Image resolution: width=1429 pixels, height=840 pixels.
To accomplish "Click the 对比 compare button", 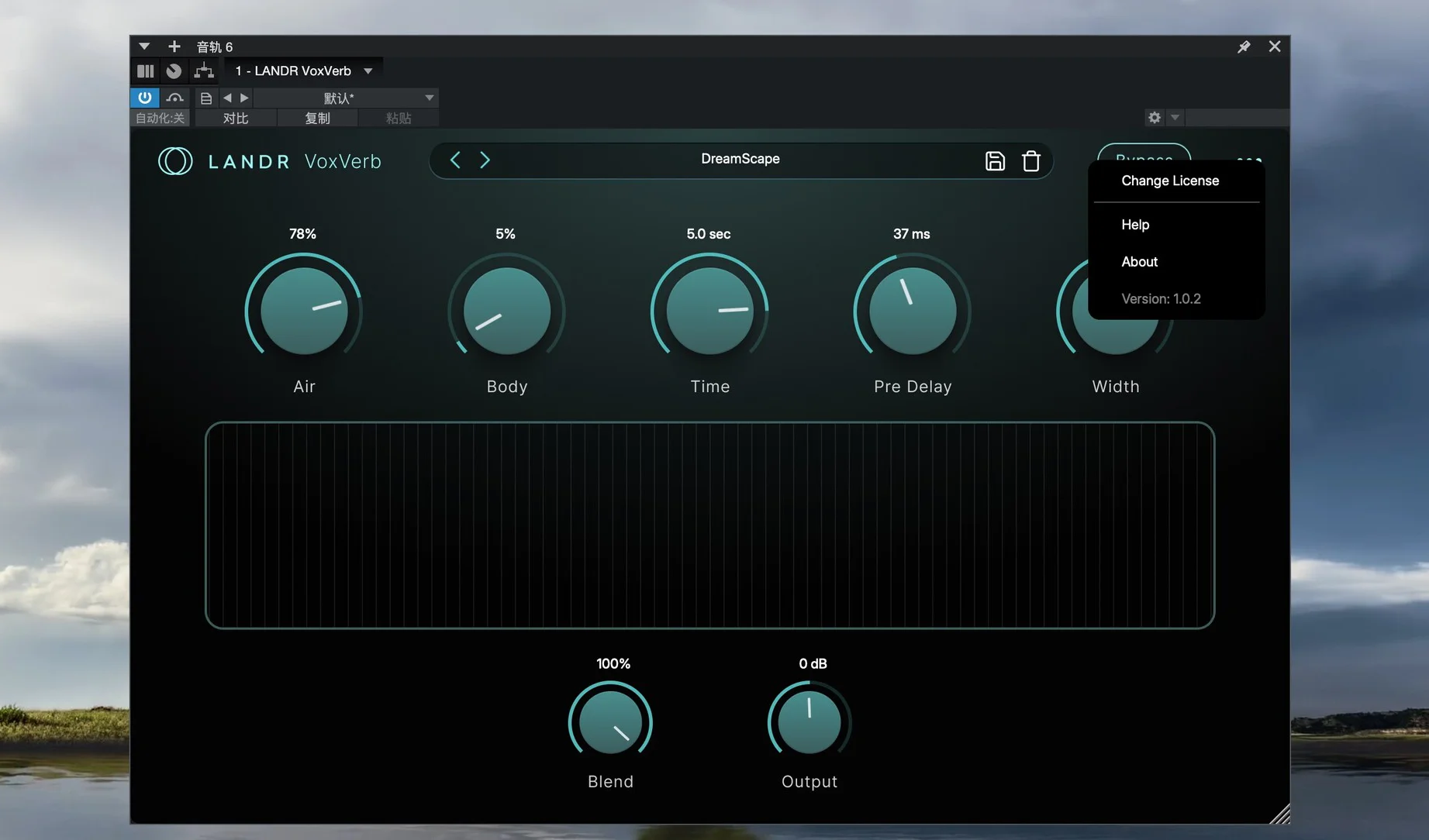I will (235, 118).
